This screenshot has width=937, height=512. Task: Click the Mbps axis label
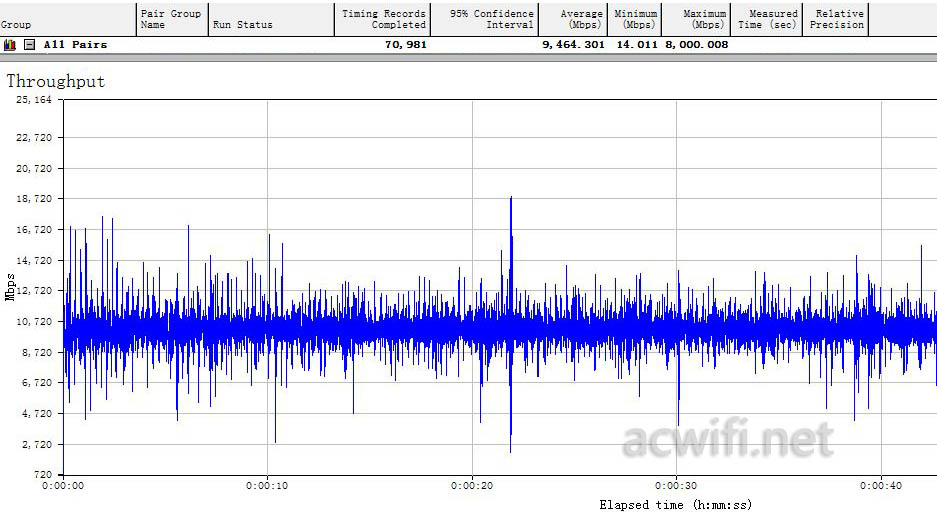(x=10, y=287)
